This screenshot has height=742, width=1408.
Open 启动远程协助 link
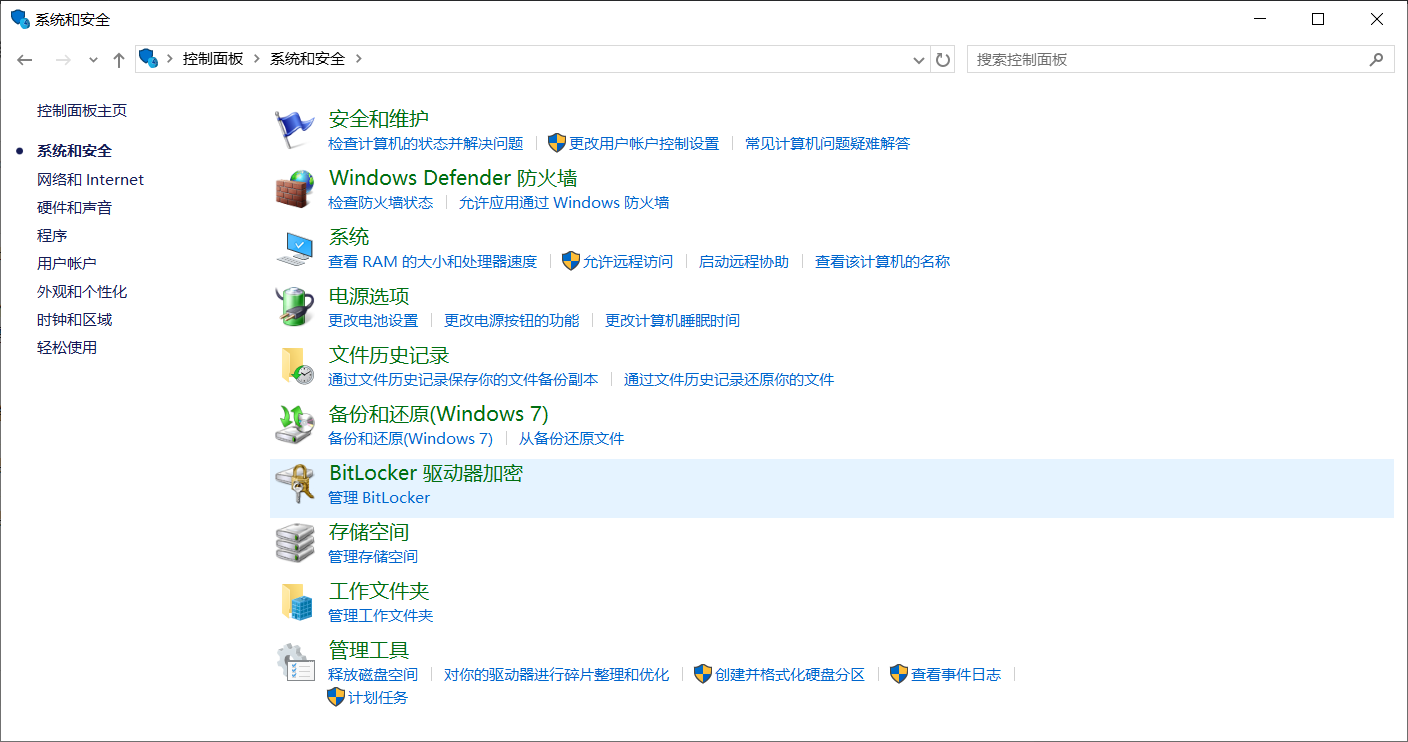point(744,261)
